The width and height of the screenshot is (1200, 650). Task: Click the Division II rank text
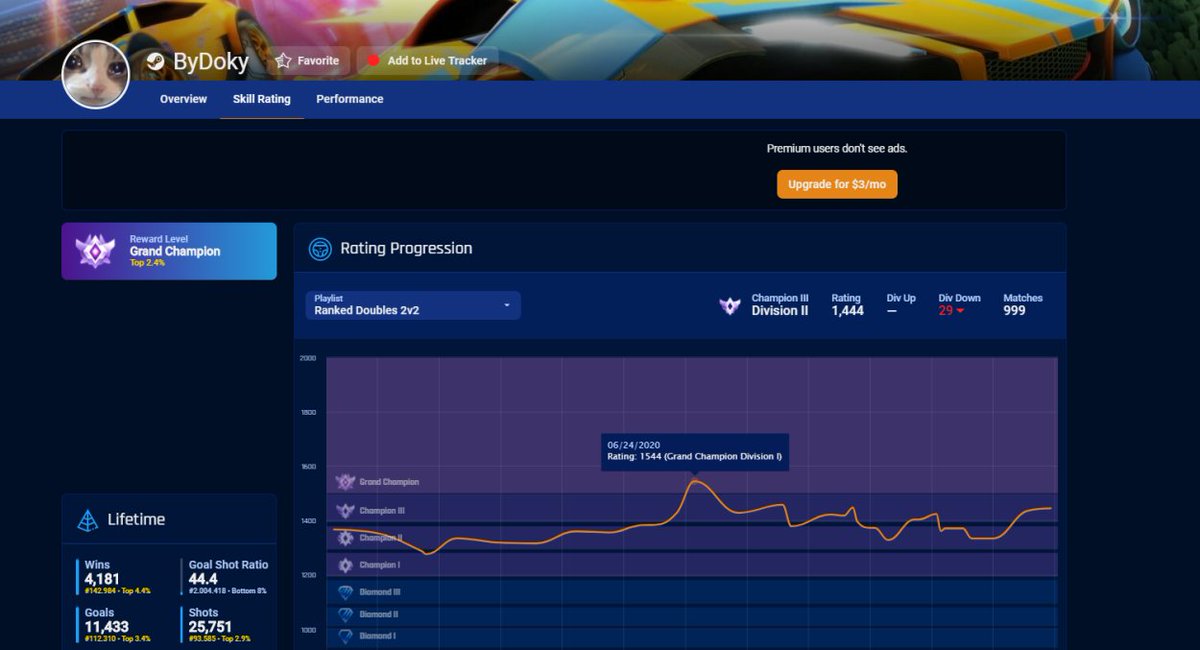(780, 311)
